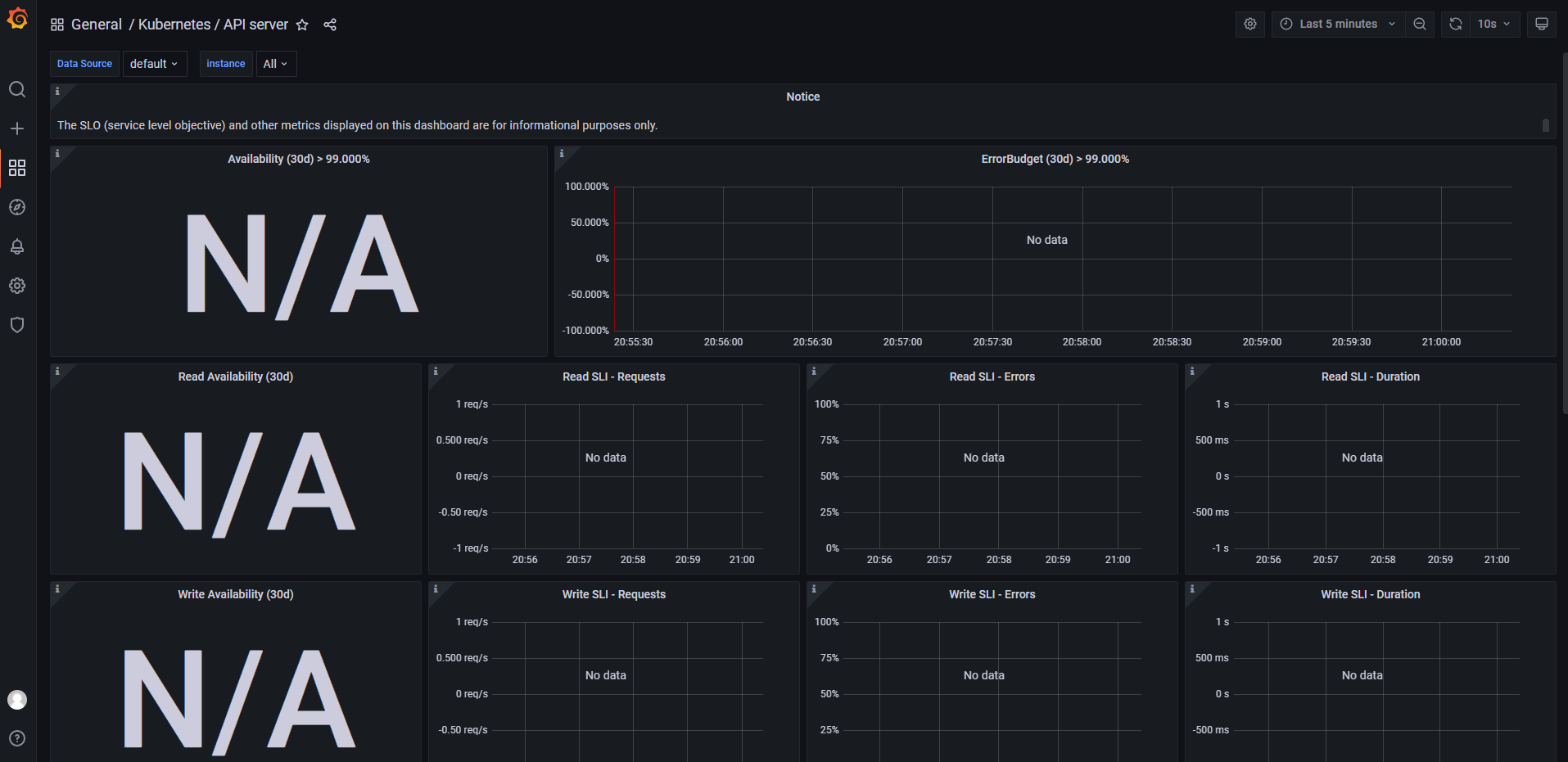Open the Availability (30d) > 99.000% panel menu
The image size is (1568, 762).
click(299, 159)
